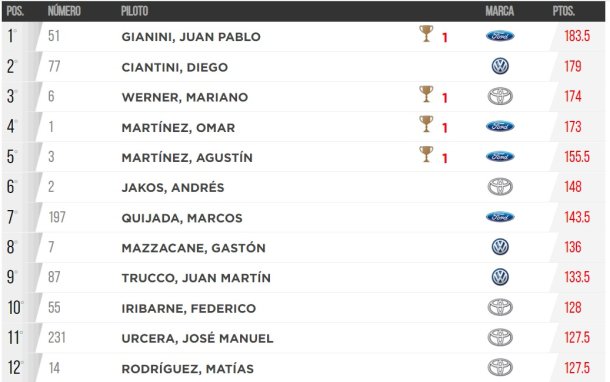Click the Toyota logo beside Werner, Mariano

pos(500,96)
